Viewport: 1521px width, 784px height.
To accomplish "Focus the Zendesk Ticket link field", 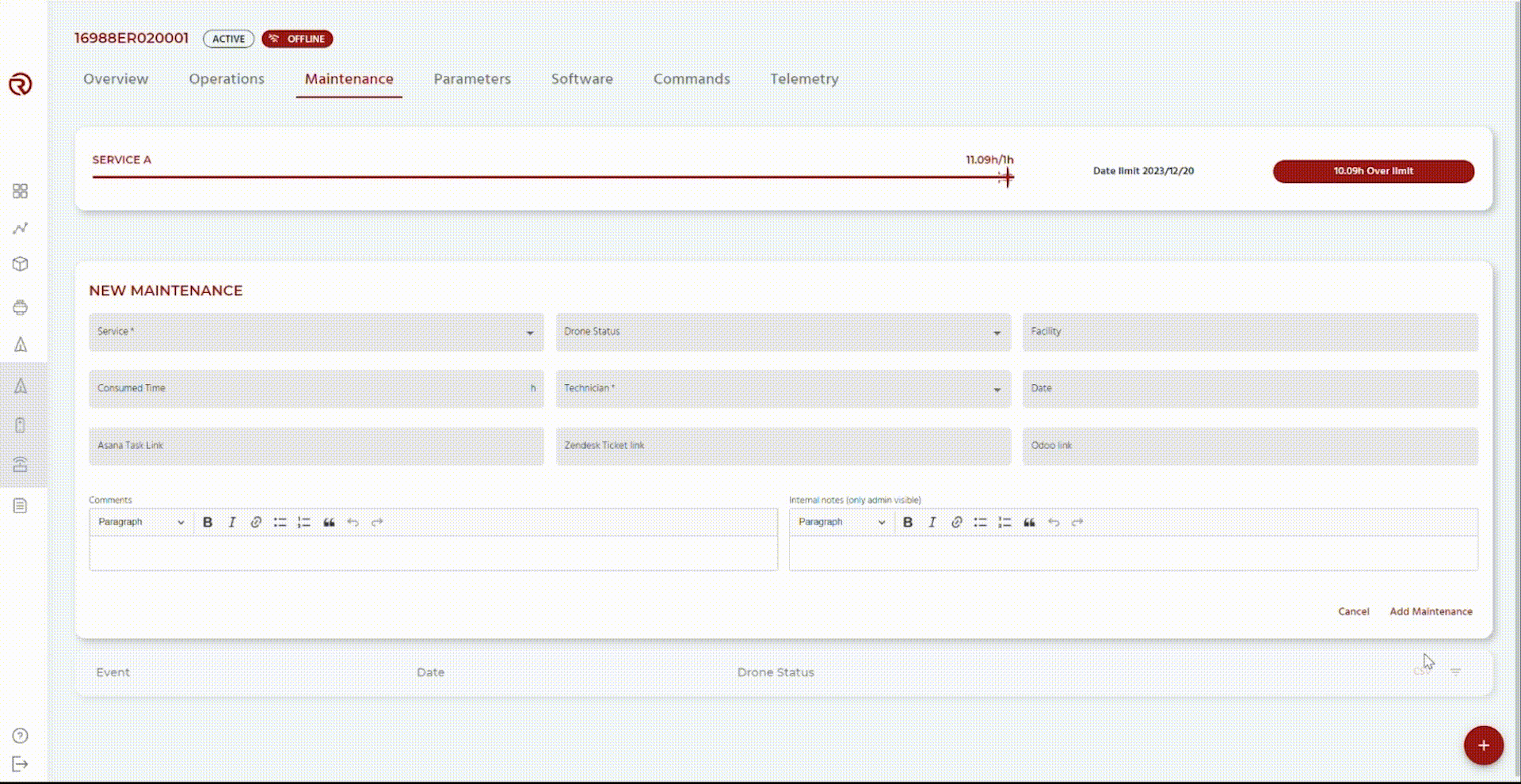I will pyautogui.click(x=783, y=446).
